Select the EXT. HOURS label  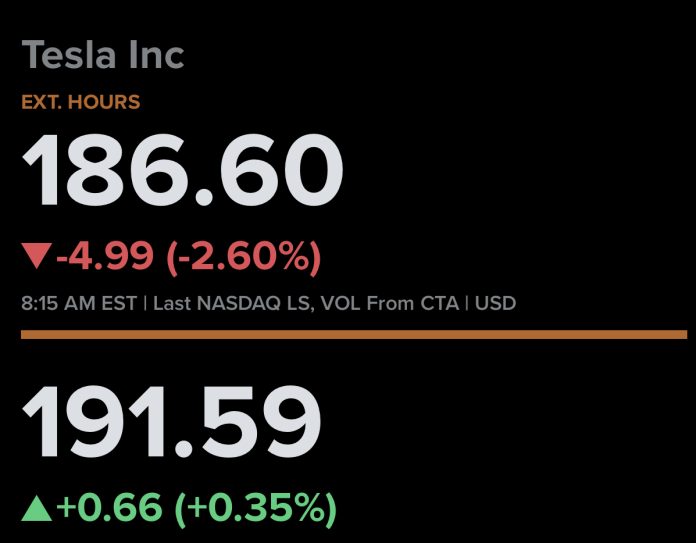81,102
